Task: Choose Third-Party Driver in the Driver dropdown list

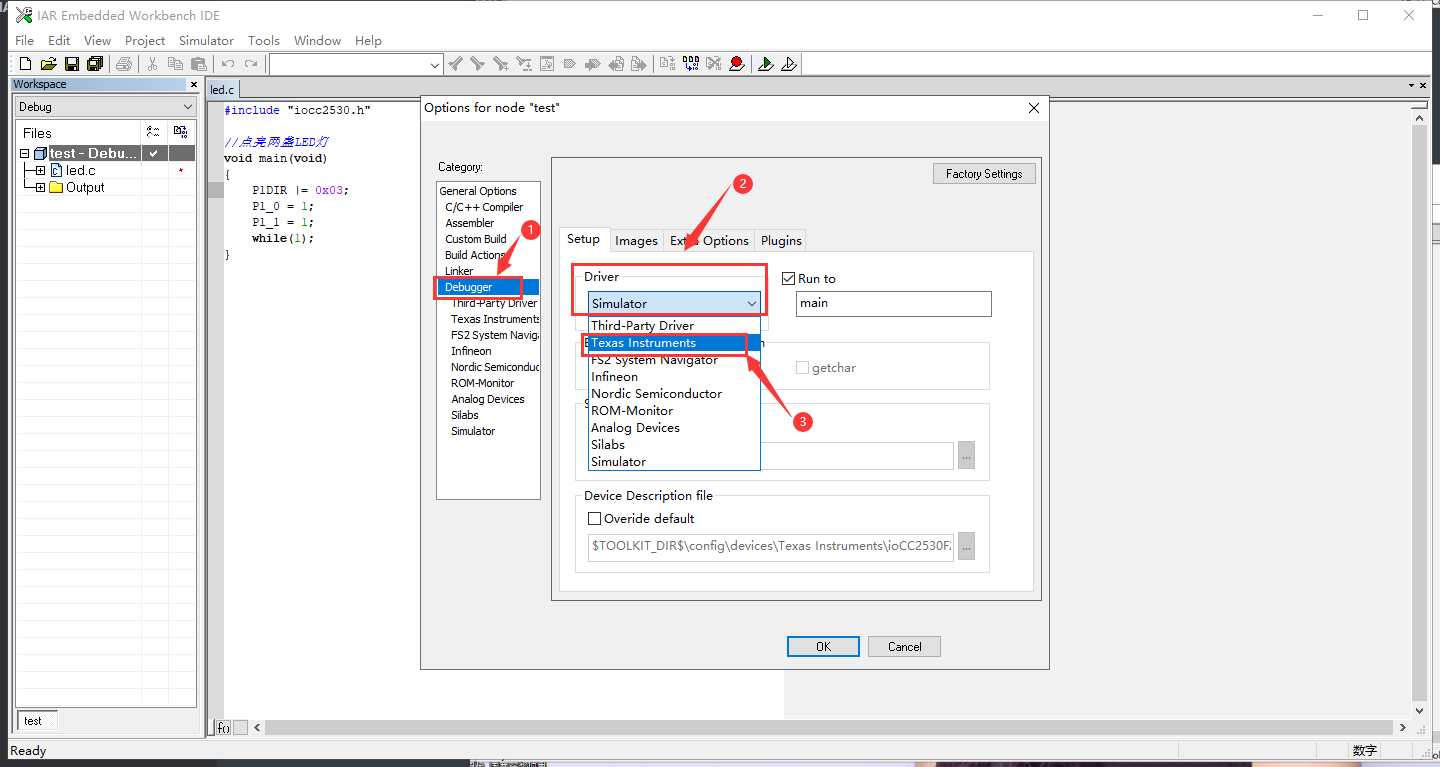Action: 674,326
